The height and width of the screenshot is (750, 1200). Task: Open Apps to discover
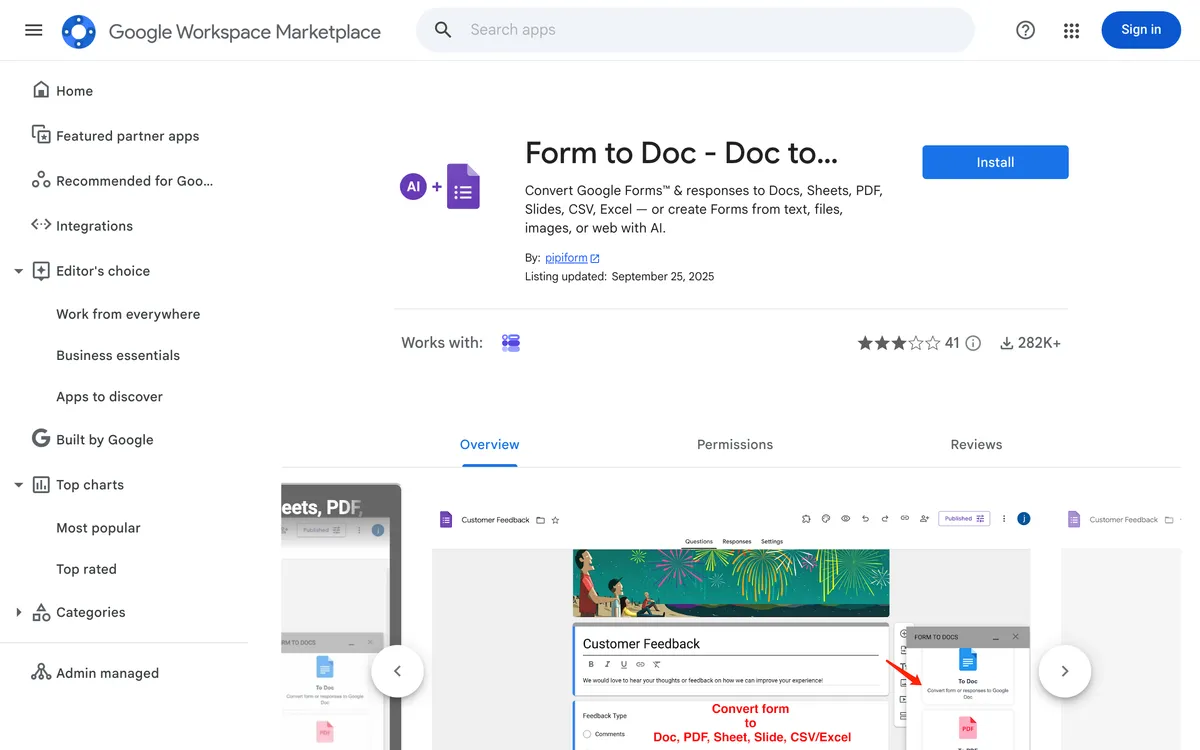109,396
